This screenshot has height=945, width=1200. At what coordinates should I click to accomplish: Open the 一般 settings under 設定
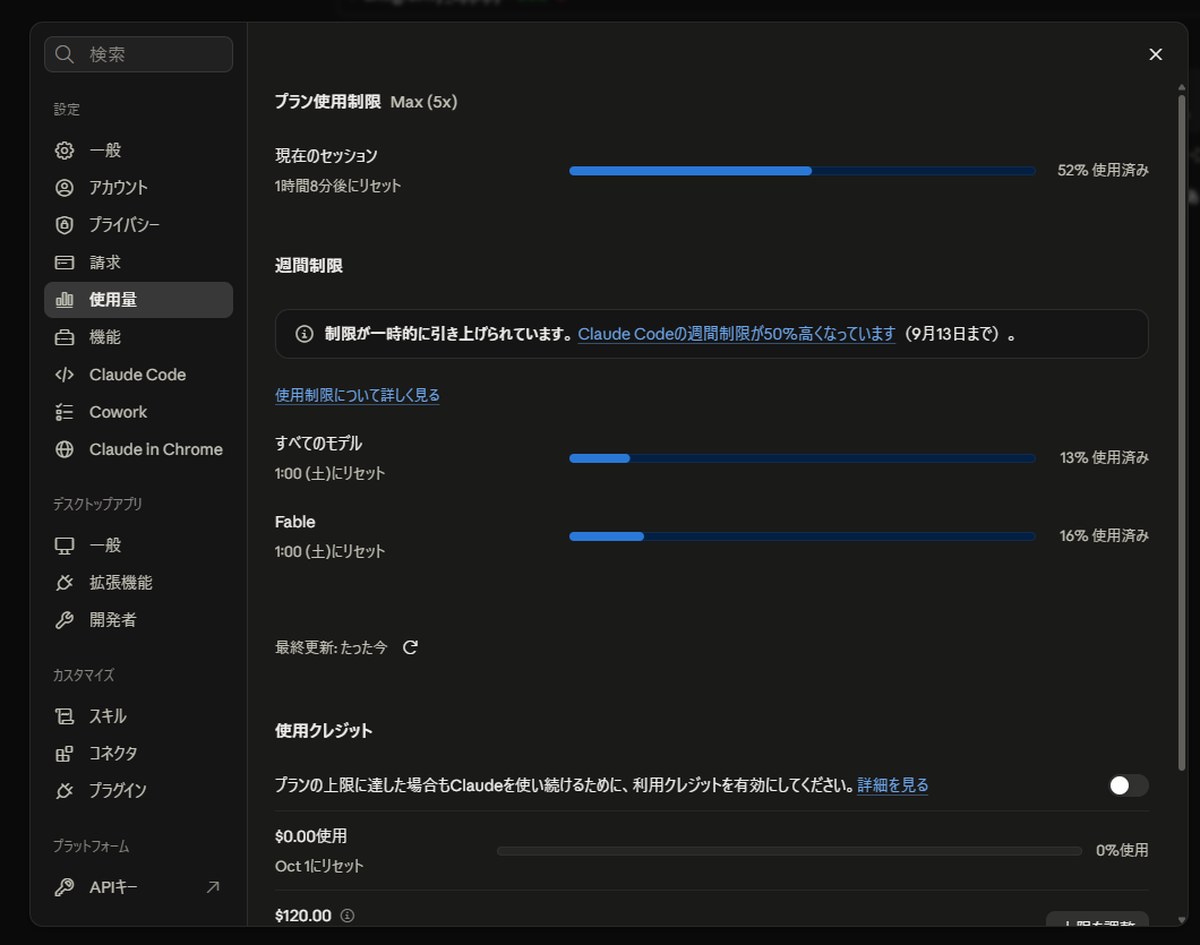click(x=138, y=150)
